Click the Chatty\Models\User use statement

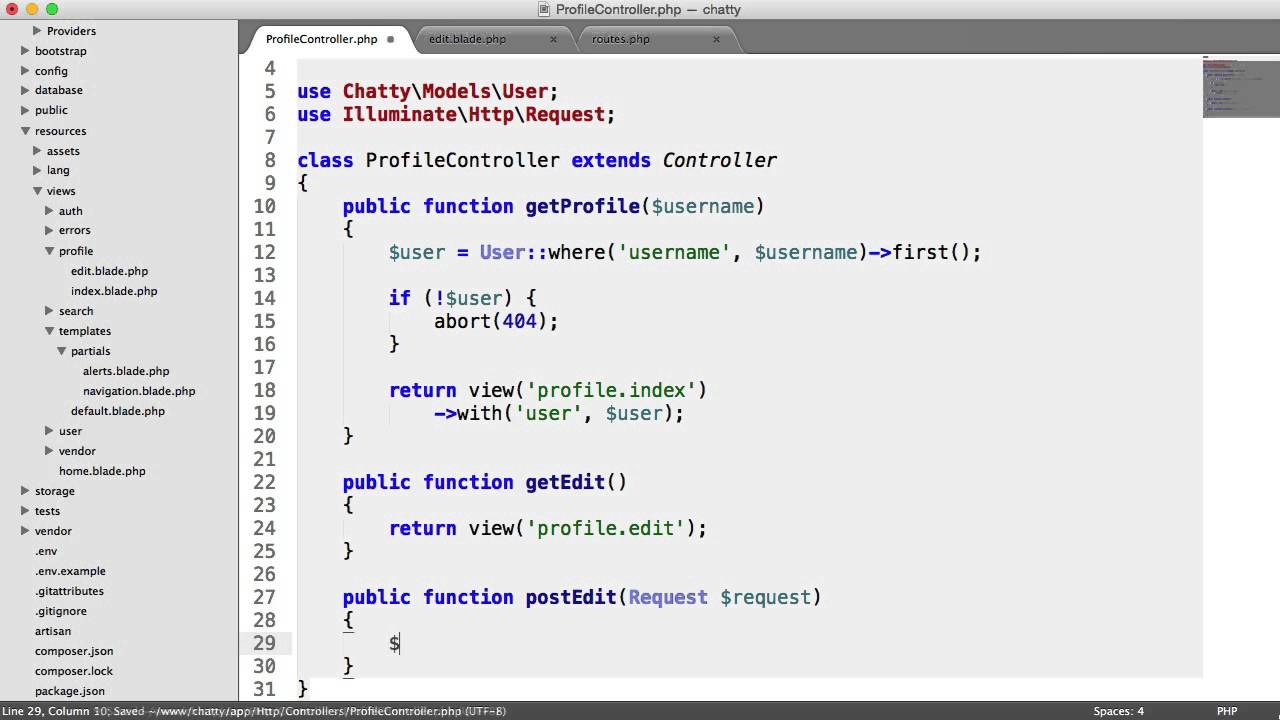pyautogui.click(x=428, y=91)
